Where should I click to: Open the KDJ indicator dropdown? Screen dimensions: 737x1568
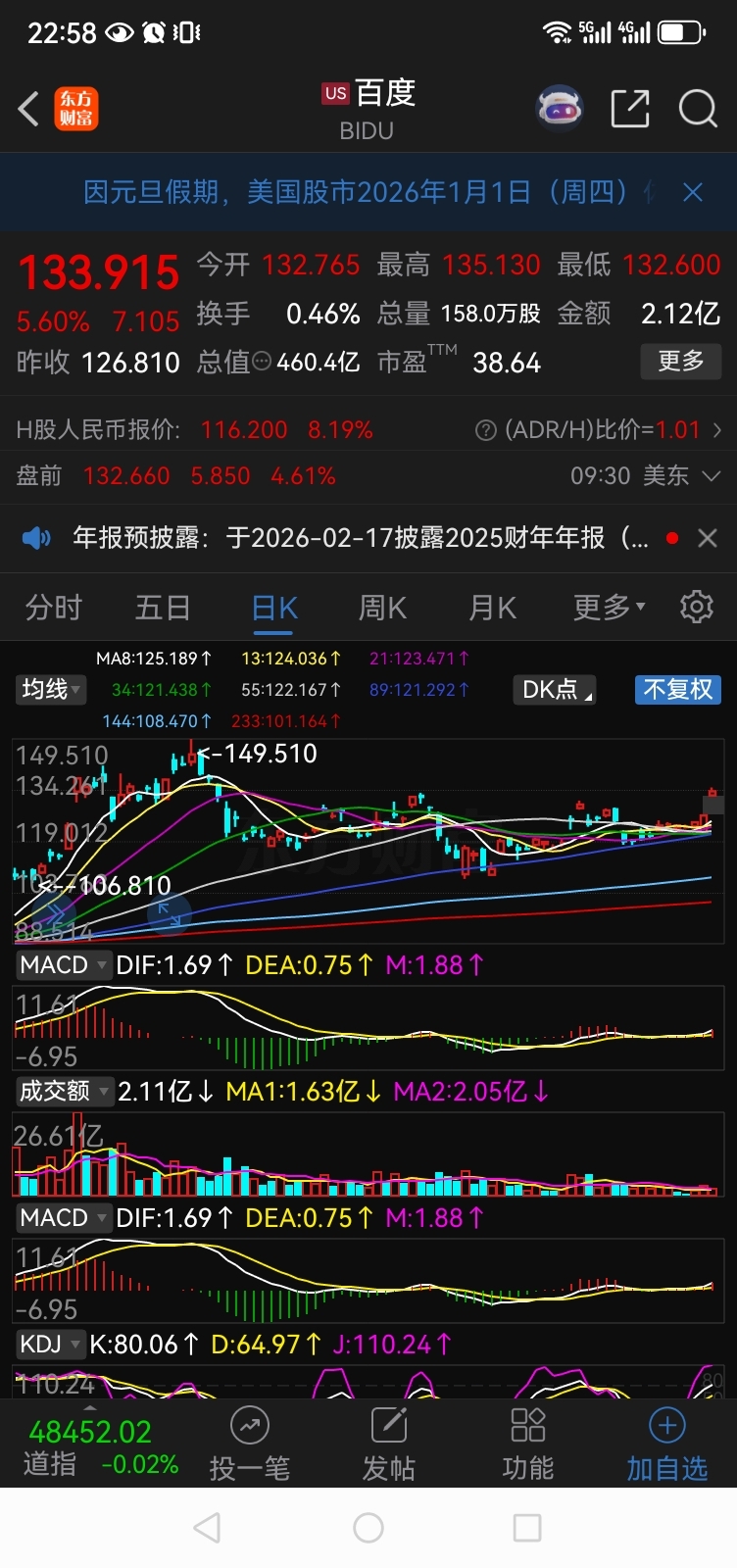pos(50,1345)
